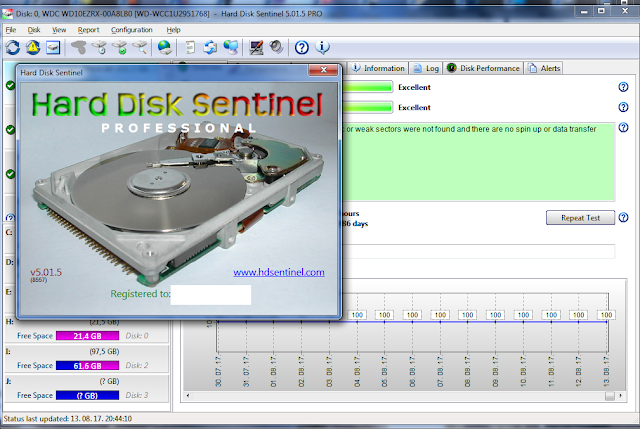Click the chart scrollbar right arrow
Image resolution: width=640 pixels, height=429 pixels.
point(621,396)
